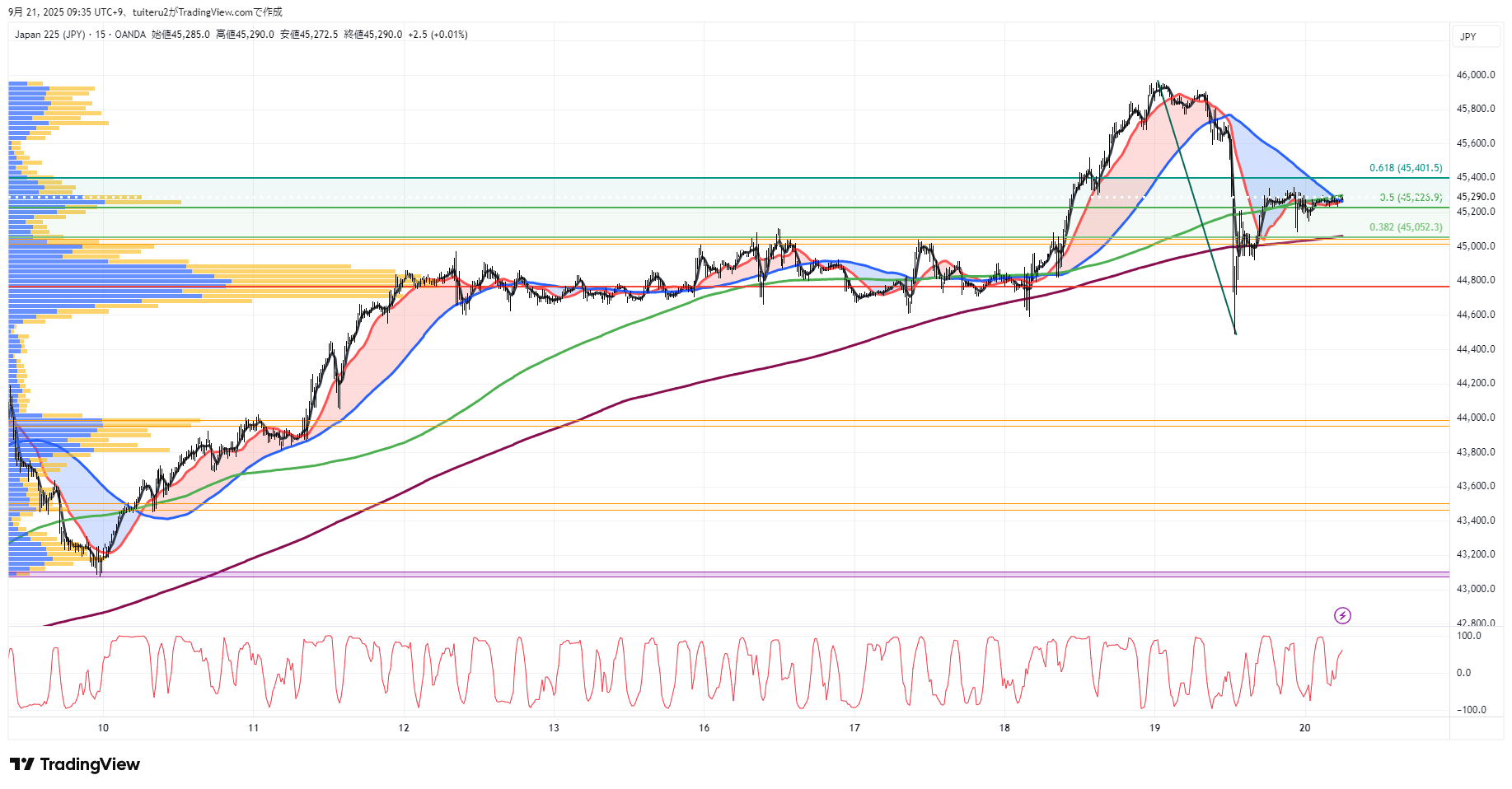
Task: Click the 100.0 oscillator scale label
Action: (1468, 636)
